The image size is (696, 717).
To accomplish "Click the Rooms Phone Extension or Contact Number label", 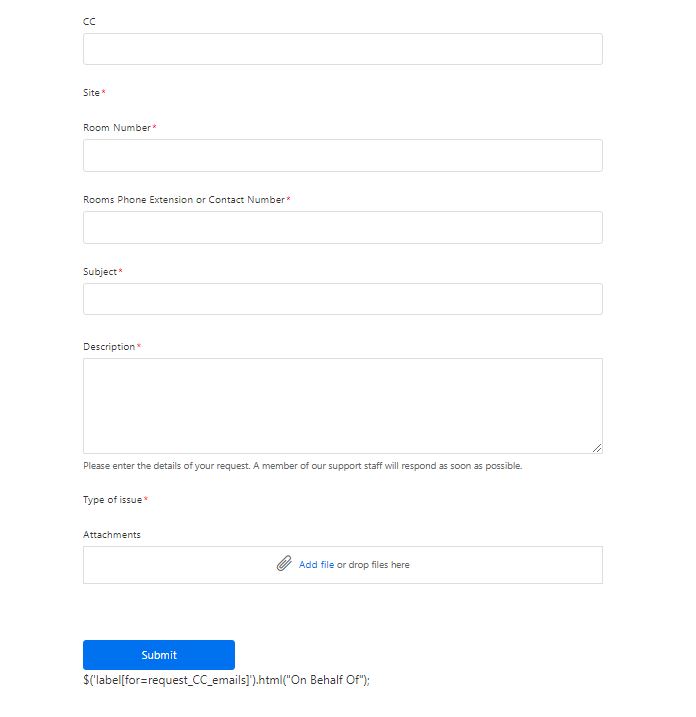I will click(184, 200).
